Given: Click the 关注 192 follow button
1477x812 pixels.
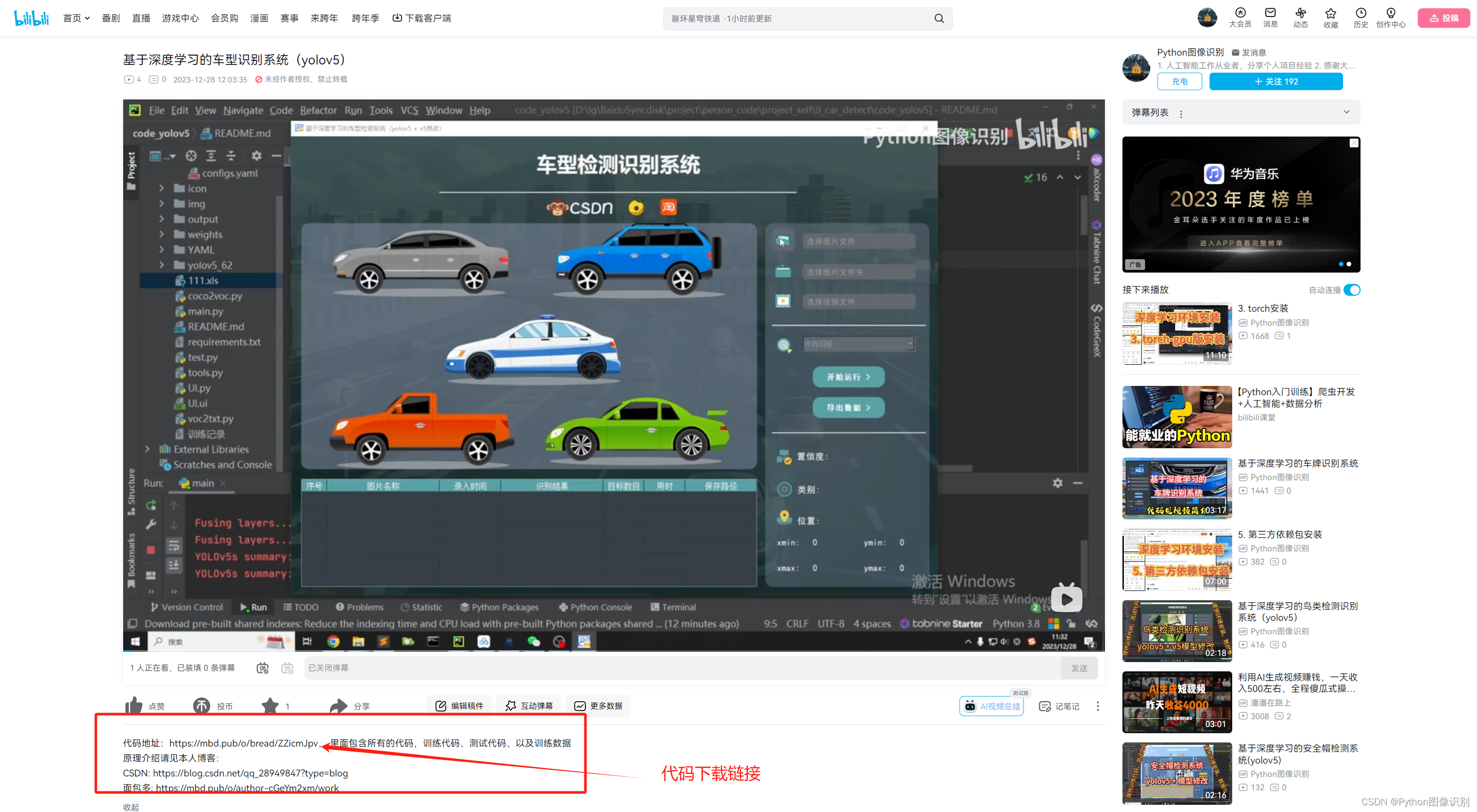Looking at the screenshot, I should (1275, 81).
